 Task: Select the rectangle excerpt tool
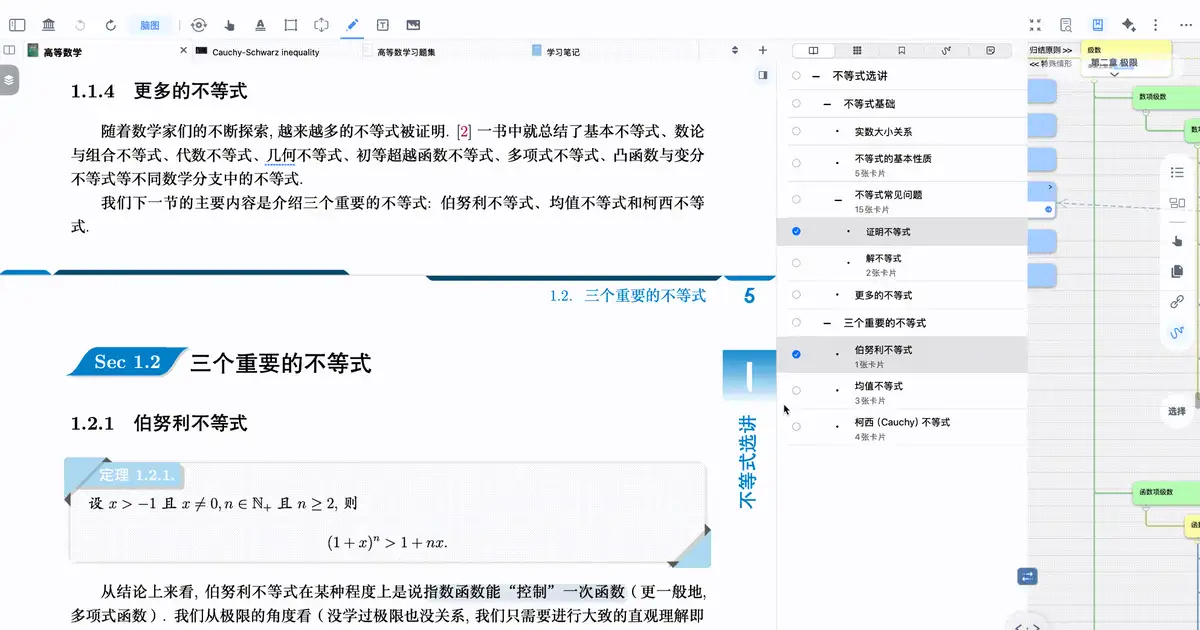[x=290, y=25]
